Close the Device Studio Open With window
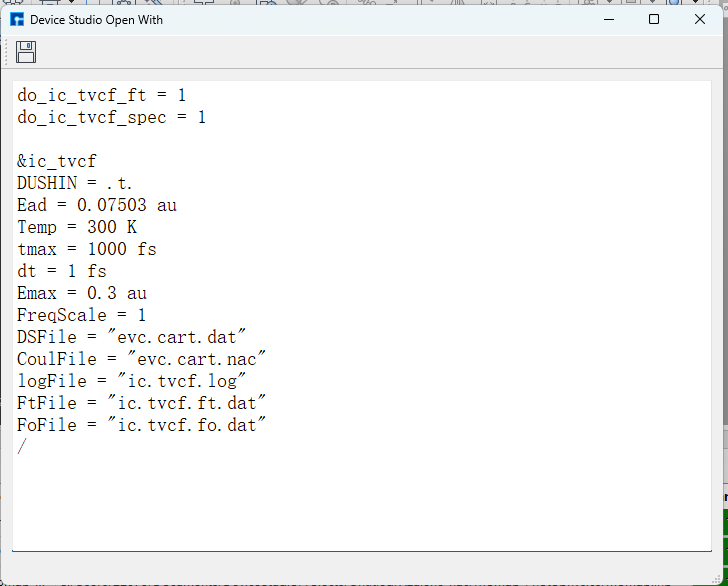 click(700, 20)
